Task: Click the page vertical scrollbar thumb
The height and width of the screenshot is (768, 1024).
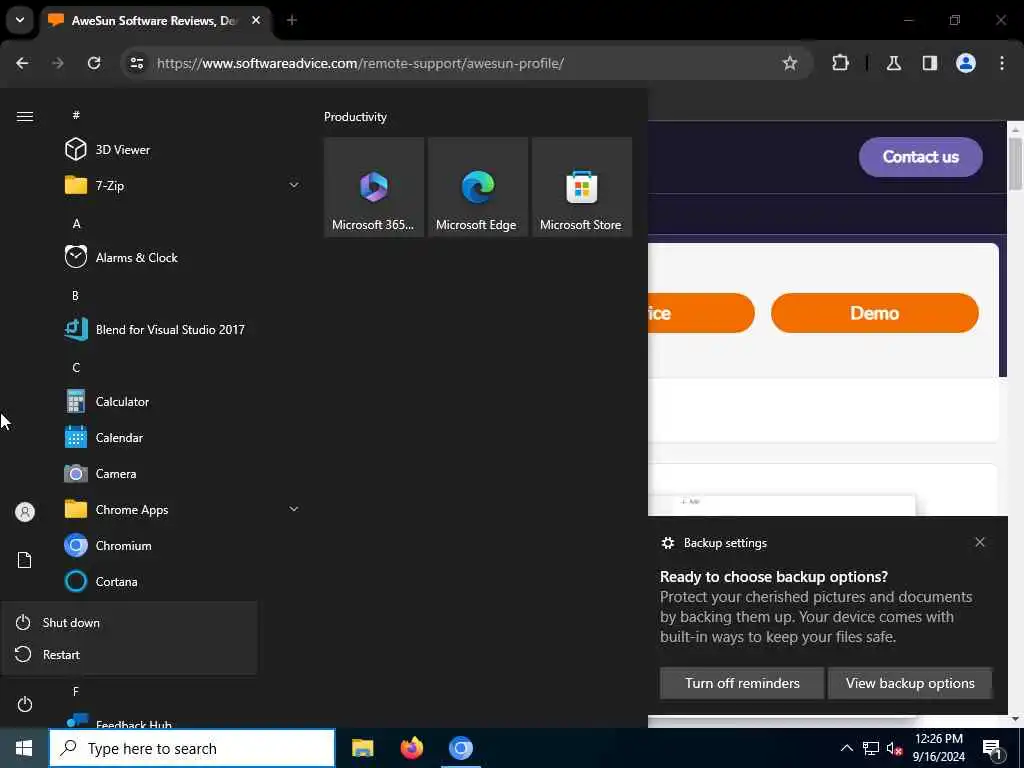Action: [1015, 163]
